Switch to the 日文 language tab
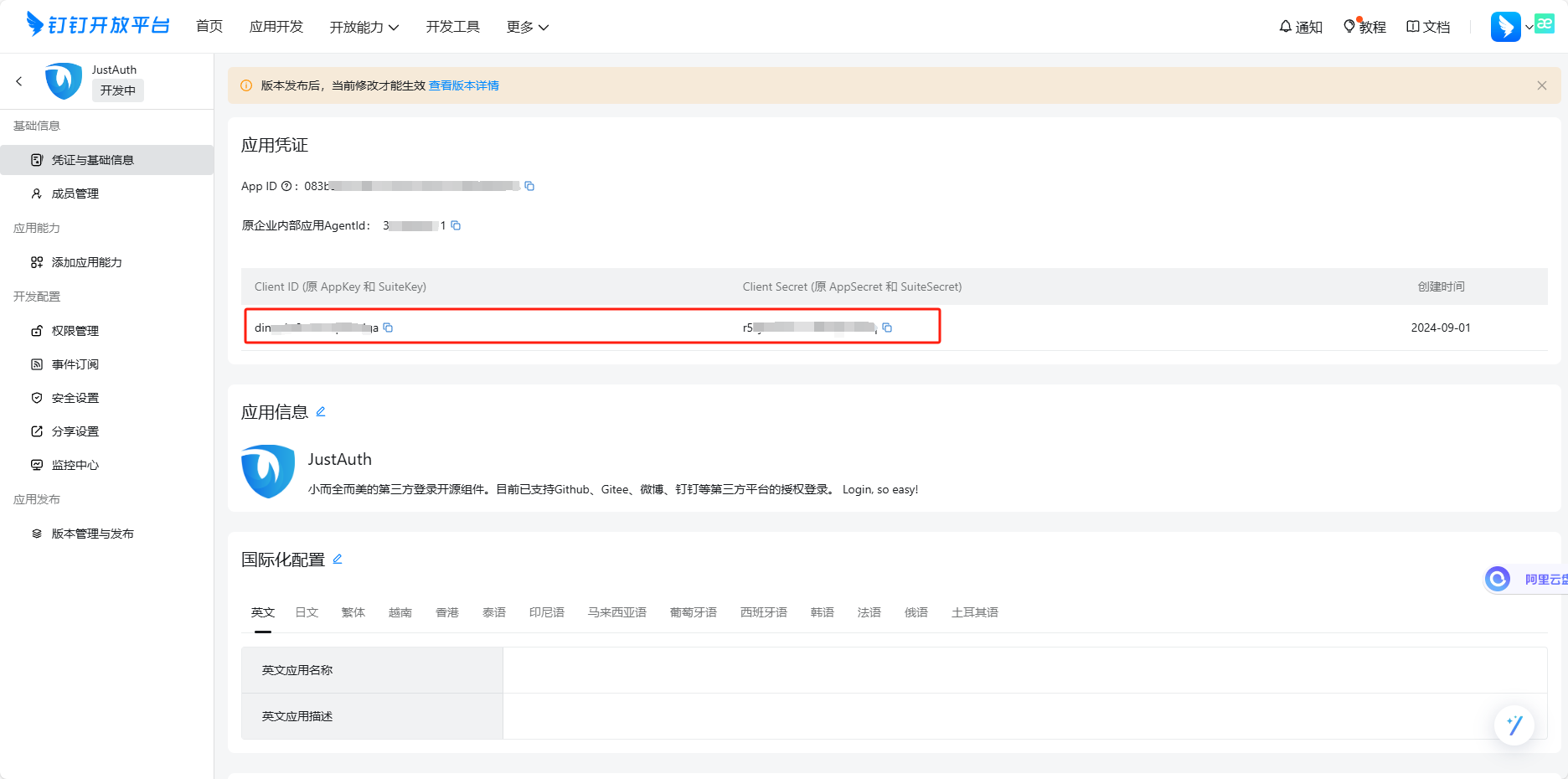The width and height of the screenshot is (1568, 779). click(x=307, y=612)
